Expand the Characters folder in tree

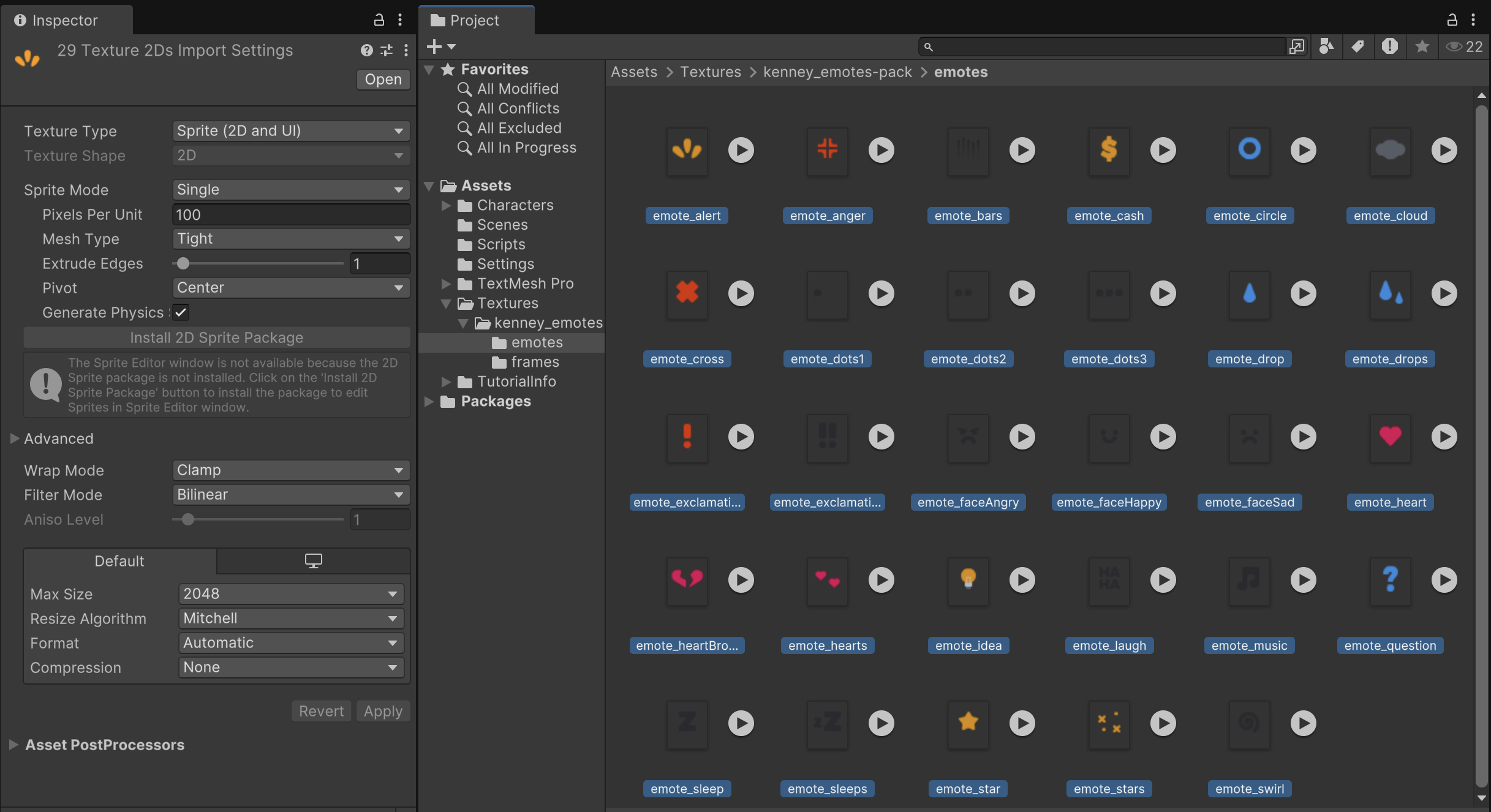tap(446, 205)
